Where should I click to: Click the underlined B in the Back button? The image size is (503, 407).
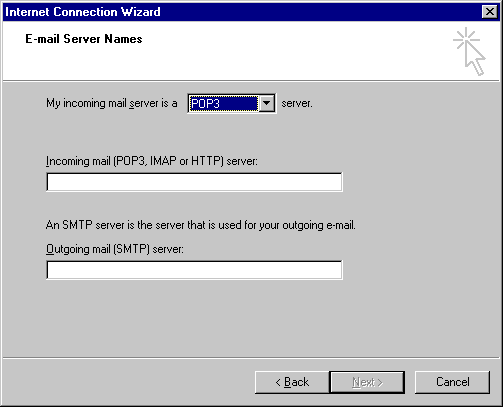288,382
